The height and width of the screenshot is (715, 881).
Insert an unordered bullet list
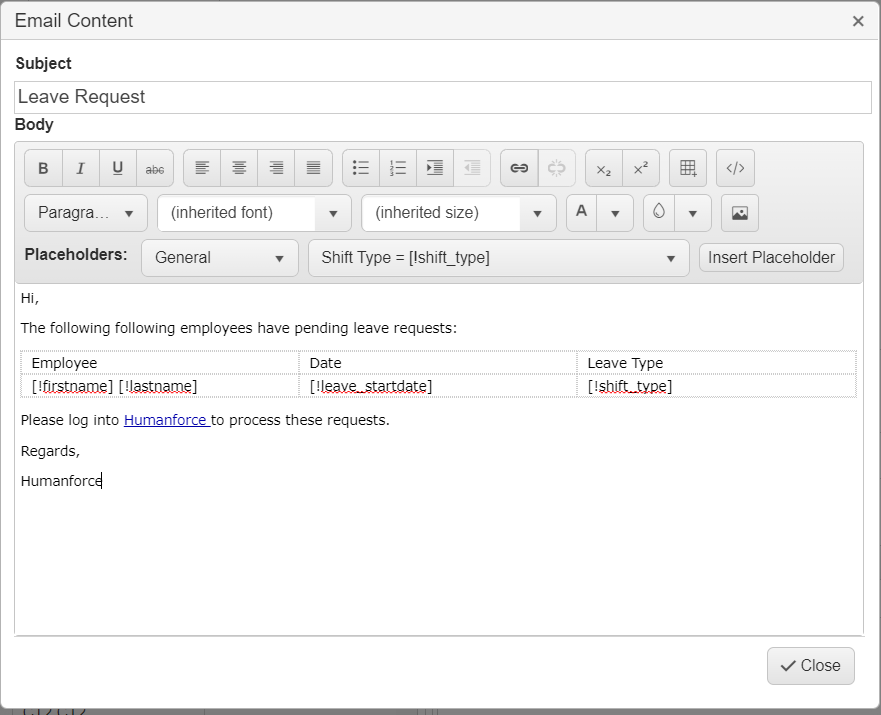click(361, 168)
